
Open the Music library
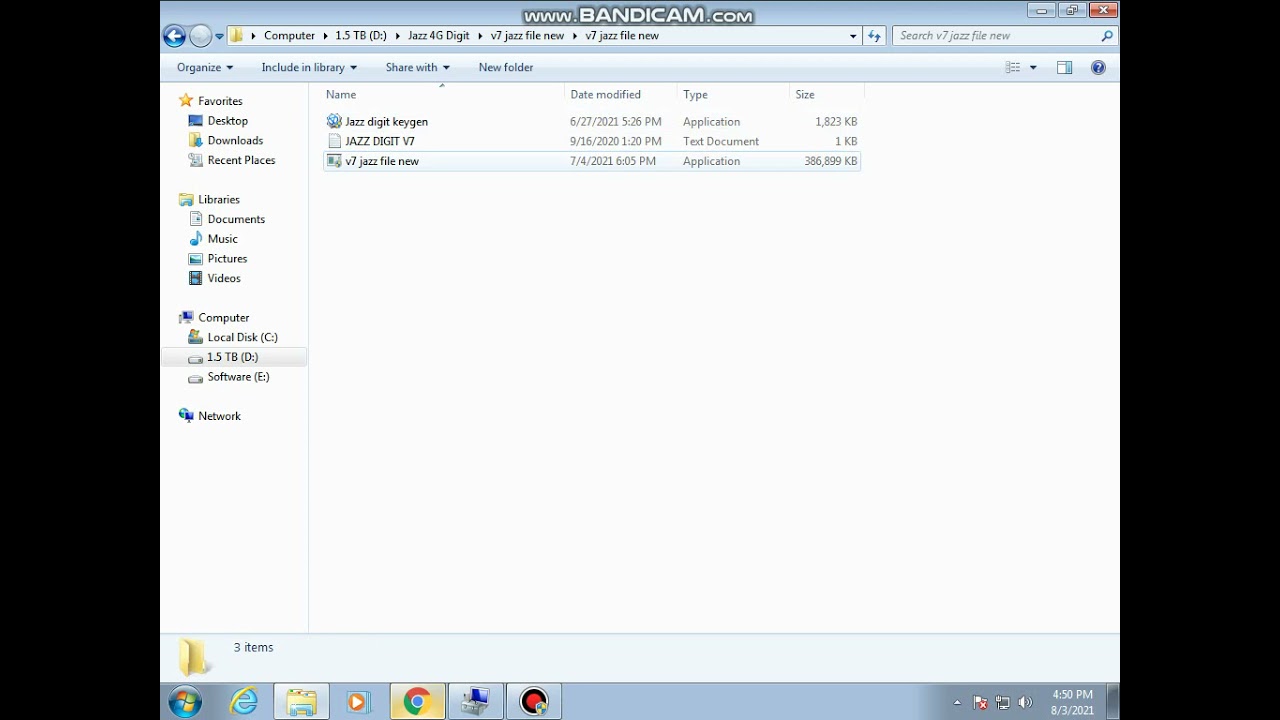point(222,239)
